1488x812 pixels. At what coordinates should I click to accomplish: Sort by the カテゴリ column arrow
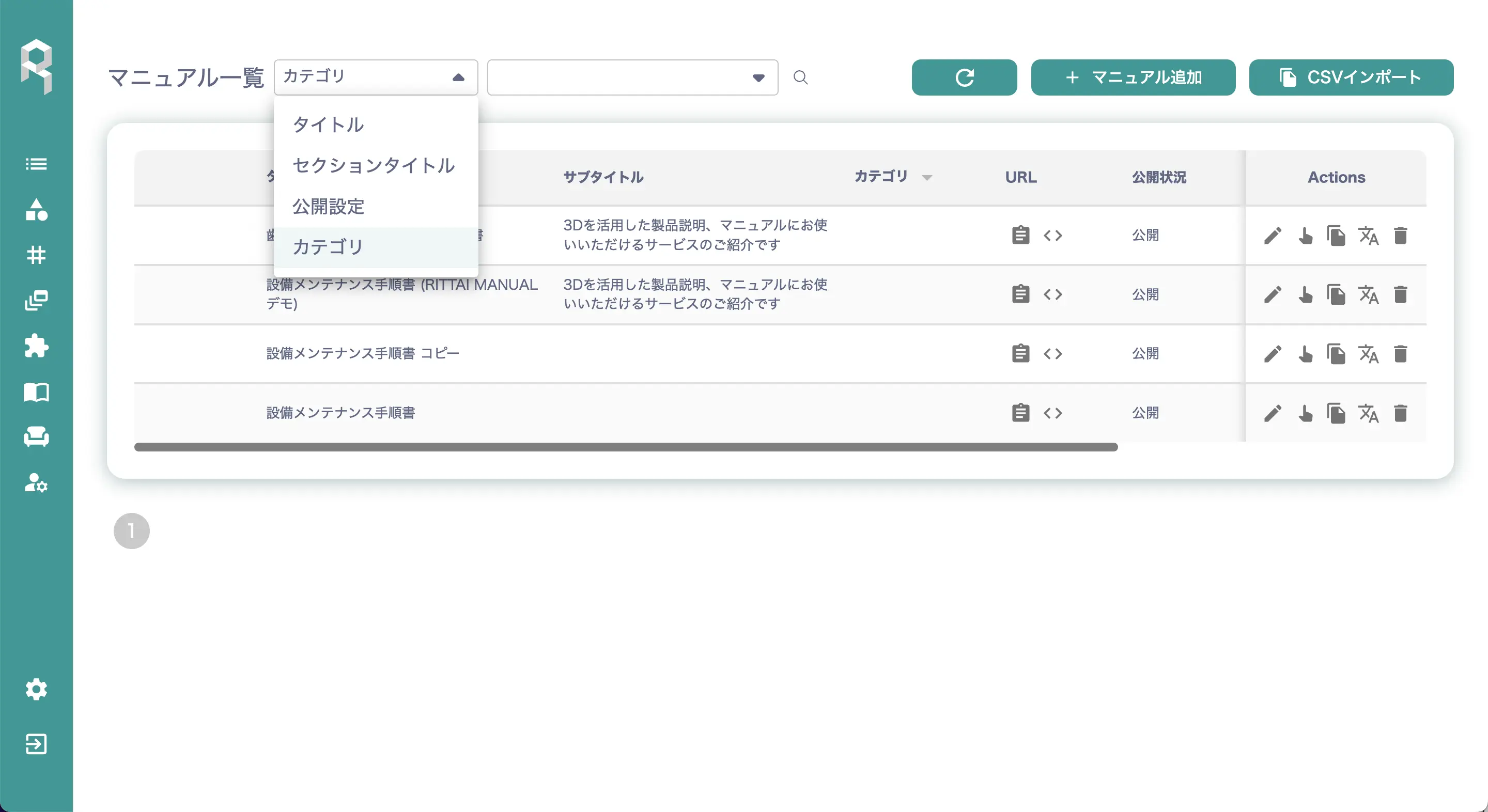point(926,177)
